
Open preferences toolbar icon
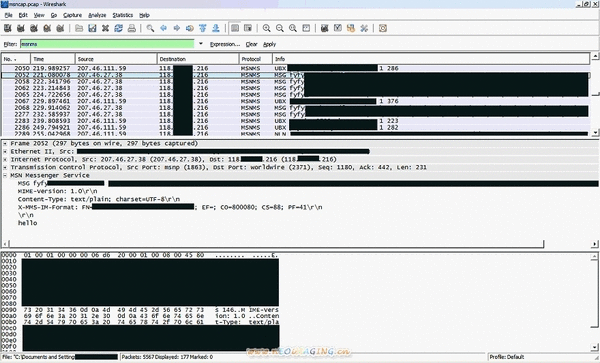click(x=364, y=28)
